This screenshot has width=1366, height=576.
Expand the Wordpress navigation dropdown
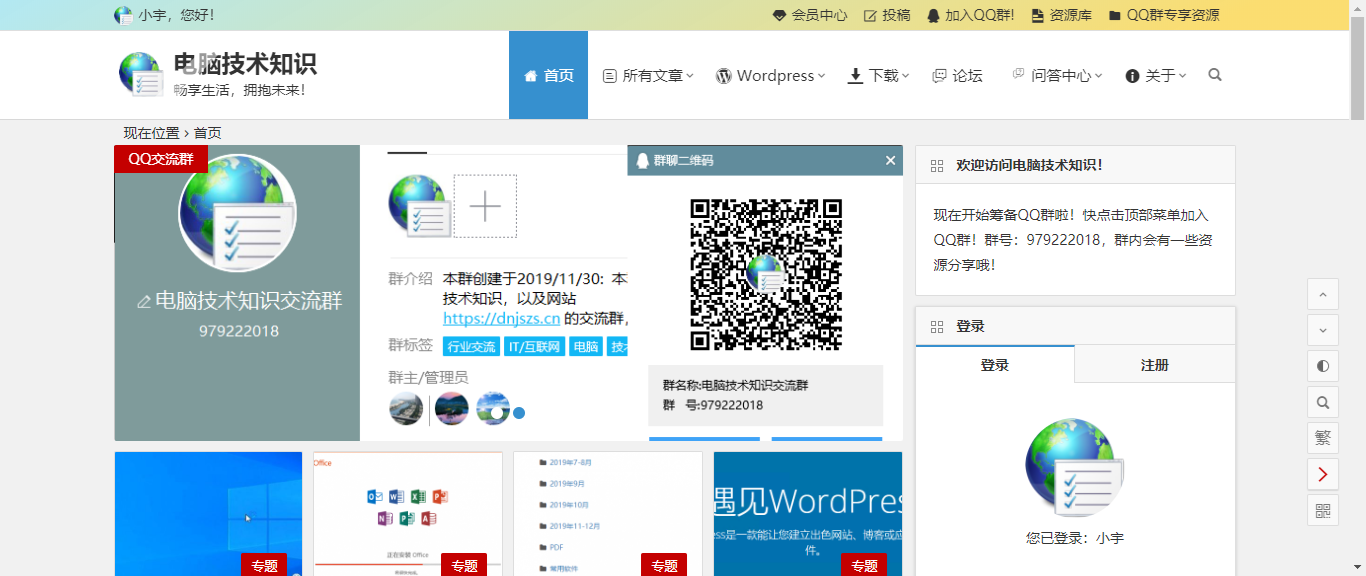[x=771, y=75]
